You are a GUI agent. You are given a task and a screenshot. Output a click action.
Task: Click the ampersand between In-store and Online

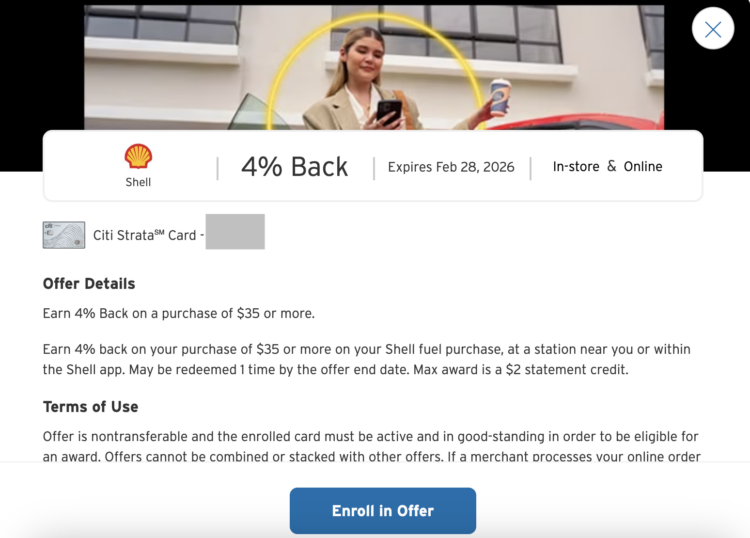pyautogui.click(x=611, y=166)
